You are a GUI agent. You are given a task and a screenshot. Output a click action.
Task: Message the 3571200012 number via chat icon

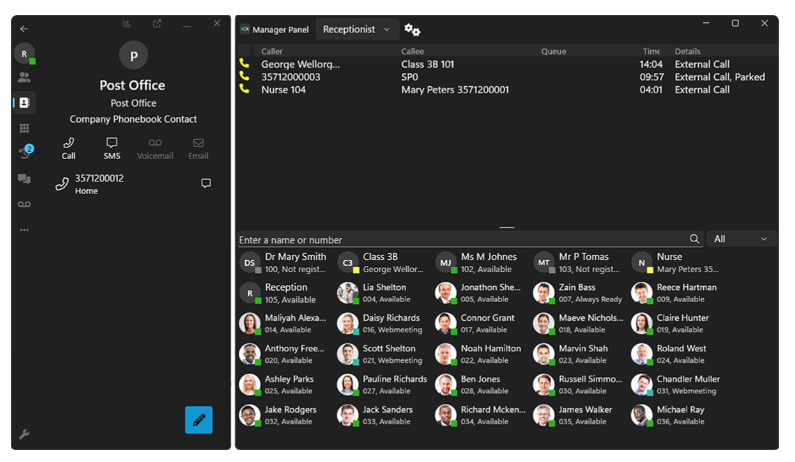tap(206, 183)
